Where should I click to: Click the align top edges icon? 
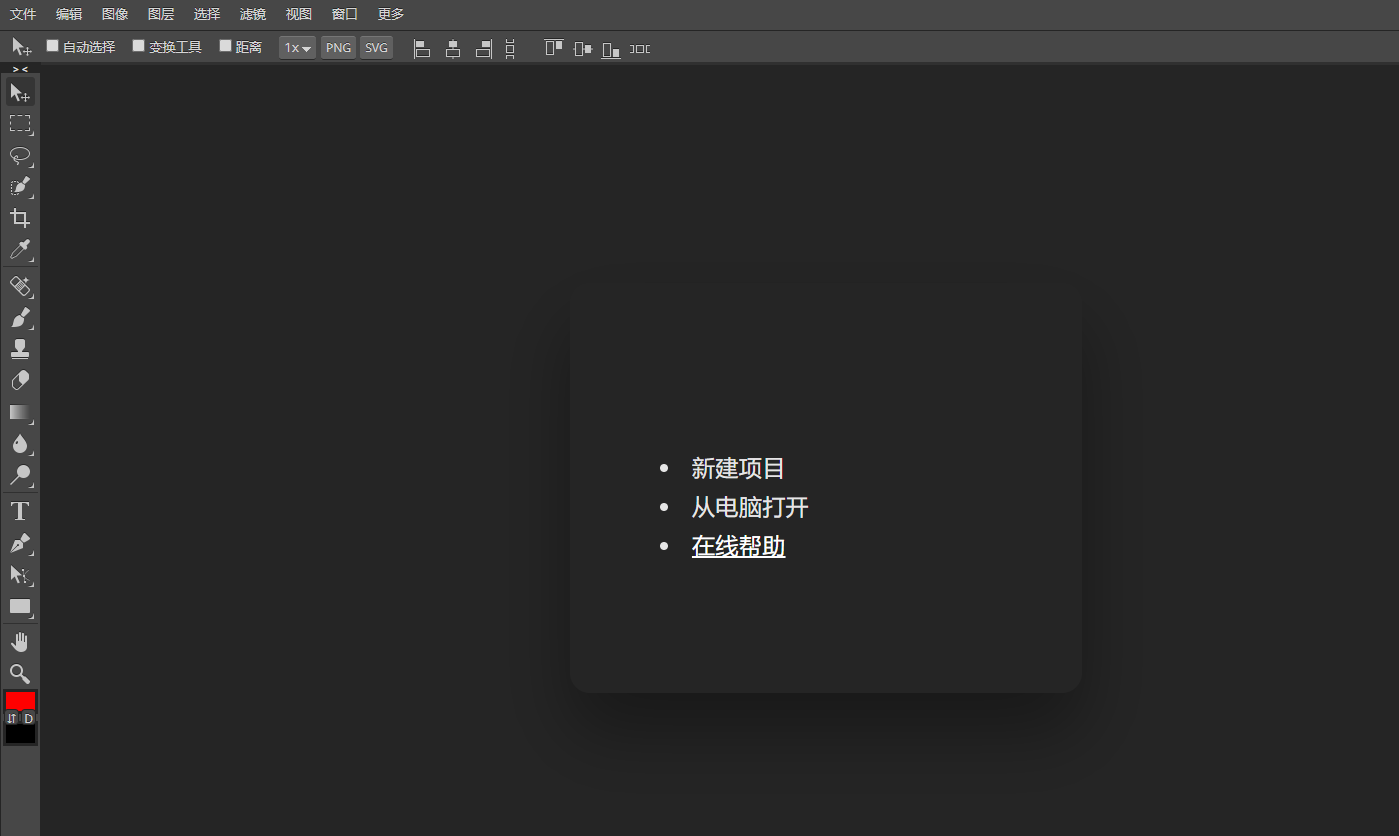point(553,47)
